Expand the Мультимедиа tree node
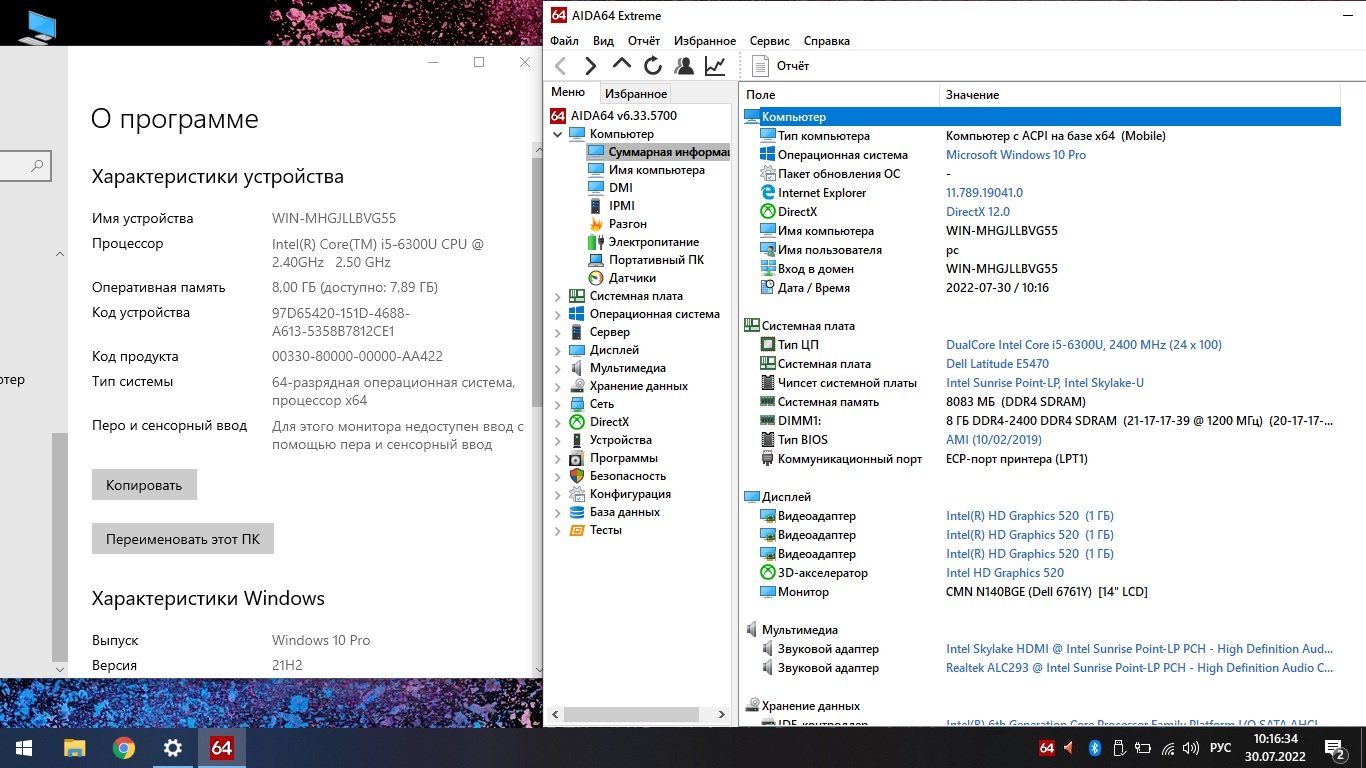1366x768 pixels. 558,368
